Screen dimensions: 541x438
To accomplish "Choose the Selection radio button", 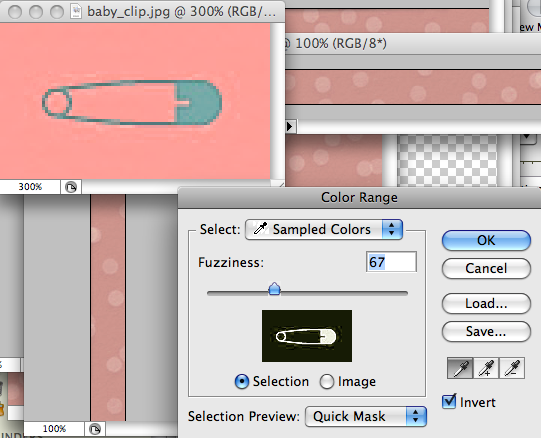I will click(242, 382).
